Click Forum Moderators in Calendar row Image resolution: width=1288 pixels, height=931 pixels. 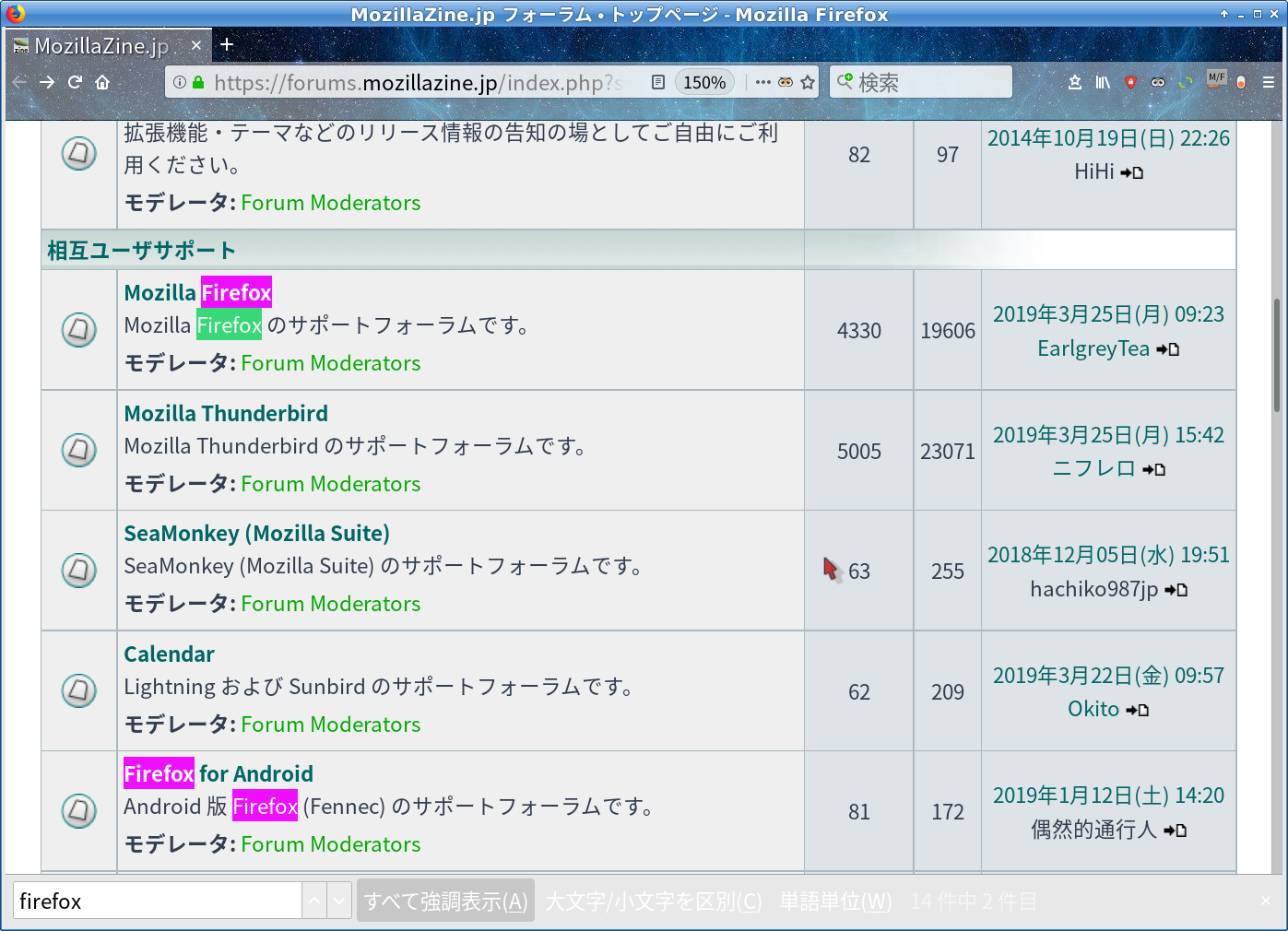(331, 725)
